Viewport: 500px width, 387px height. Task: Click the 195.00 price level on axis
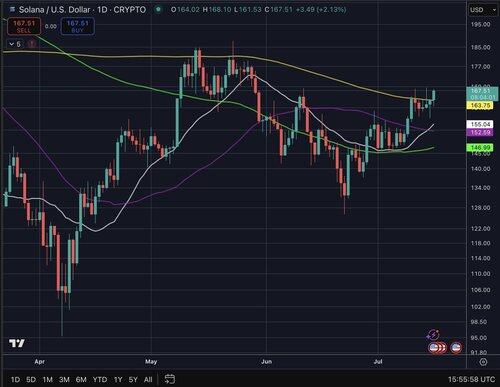pyautogui.click(x=480, y=24)
